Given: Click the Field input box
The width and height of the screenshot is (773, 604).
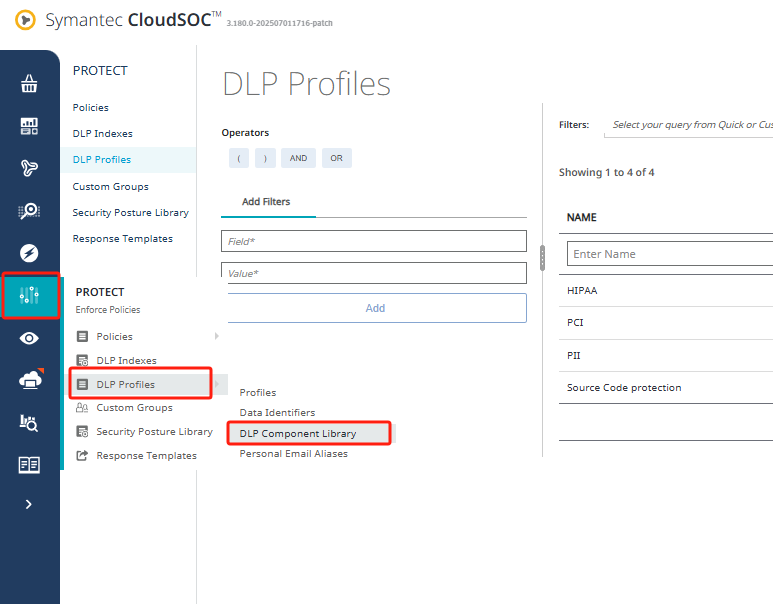Looking at the screenshot, I should coord(374,241).
